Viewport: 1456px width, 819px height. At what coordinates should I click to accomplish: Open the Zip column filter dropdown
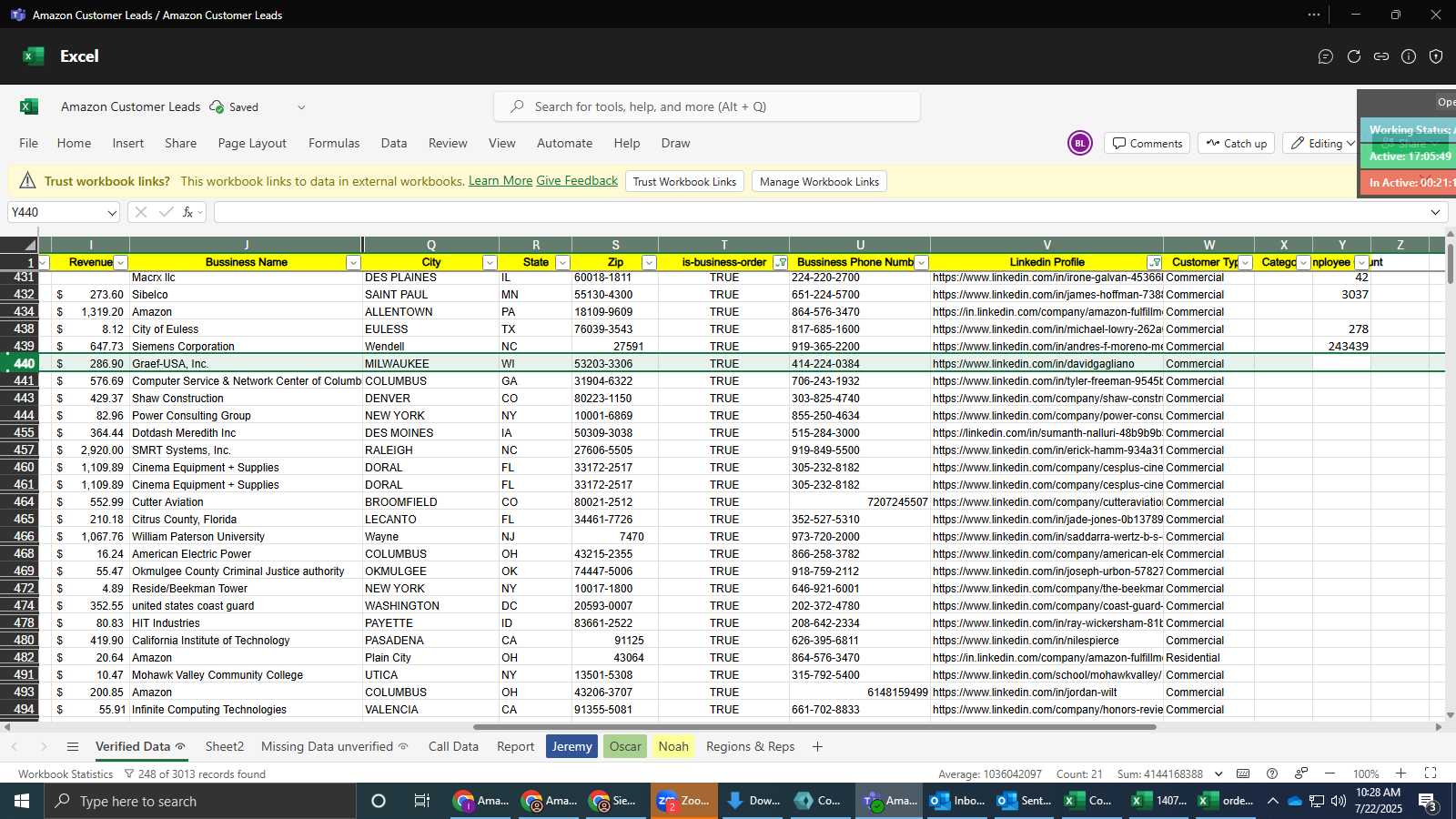point(649,263)
